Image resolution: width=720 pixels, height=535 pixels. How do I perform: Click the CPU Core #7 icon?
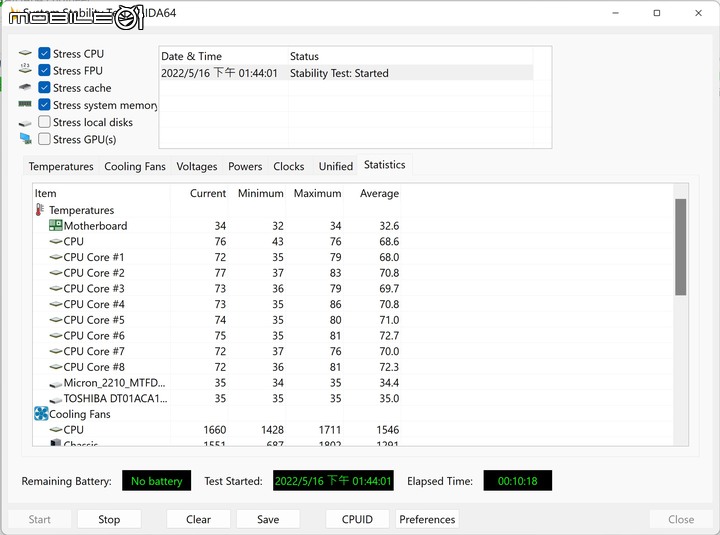(x=56, y=351)
